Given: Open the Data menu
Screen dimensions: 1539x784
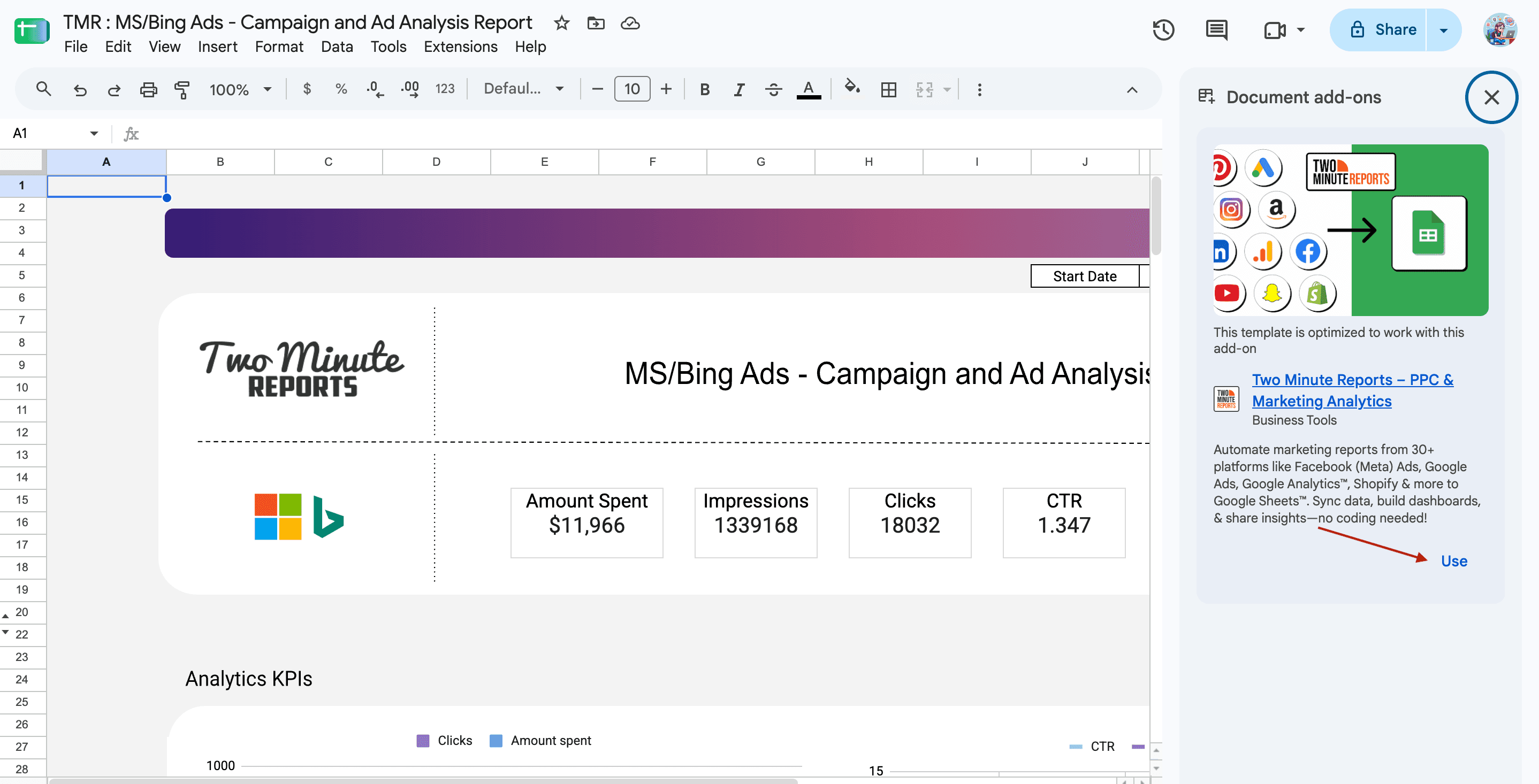Looking at the screenshot, I should tap(337, 47).
